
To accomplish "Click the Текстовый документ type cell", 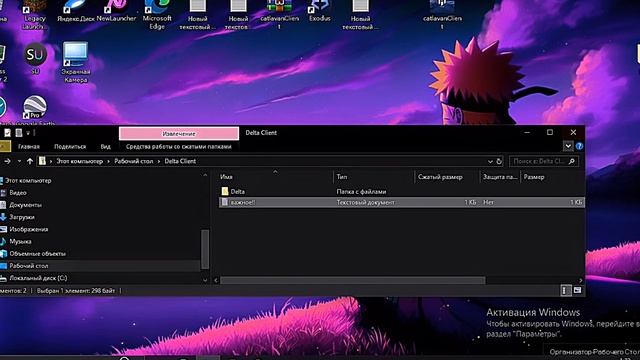I will (366, 202).
